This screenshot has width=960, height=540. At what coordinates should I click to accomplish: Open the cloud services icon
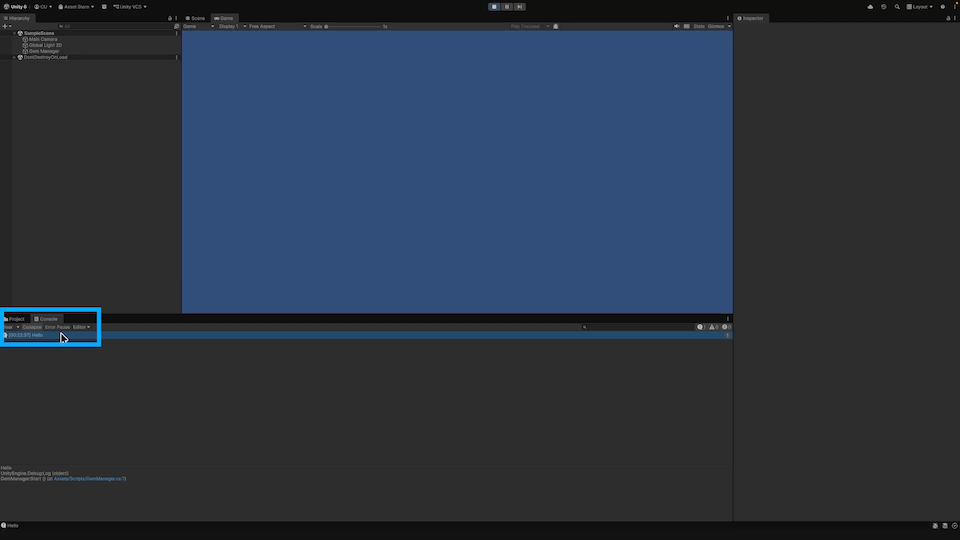coord(870,7)
